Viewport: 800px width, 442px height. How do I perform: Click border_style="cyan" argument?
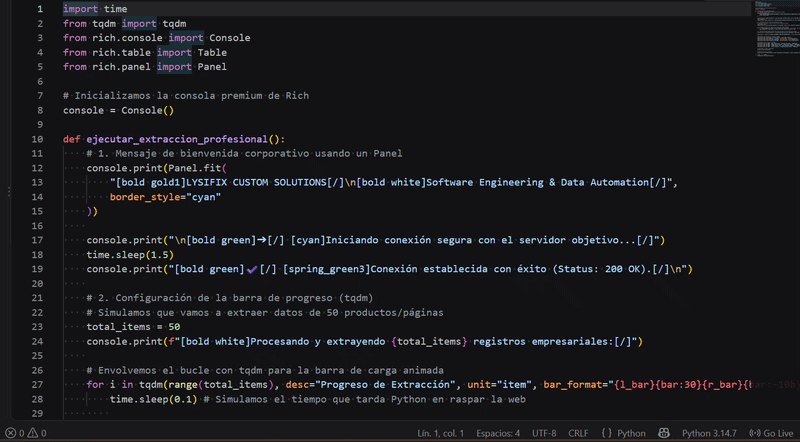click(x=165, y=197)
